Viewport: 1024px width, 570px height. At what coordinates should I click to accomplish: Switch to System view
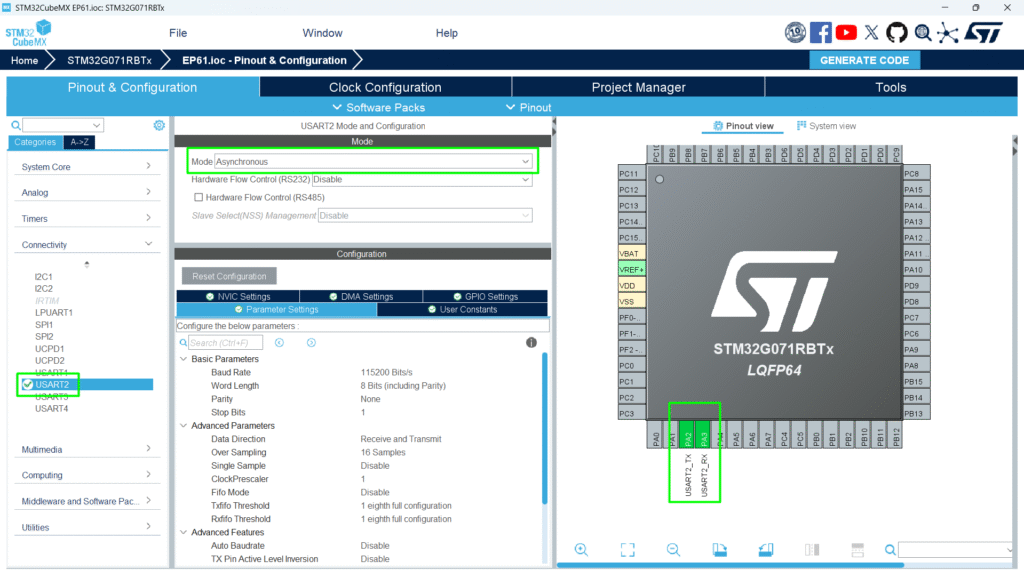click(826, 126)
